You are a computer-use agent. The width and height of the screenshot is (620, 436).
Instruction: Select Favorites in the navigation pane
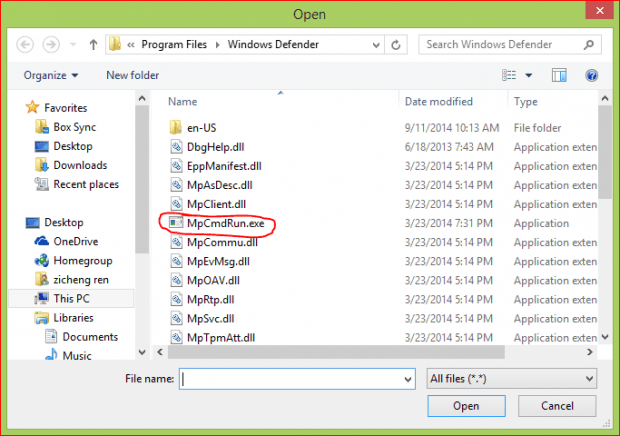(65, 108)
